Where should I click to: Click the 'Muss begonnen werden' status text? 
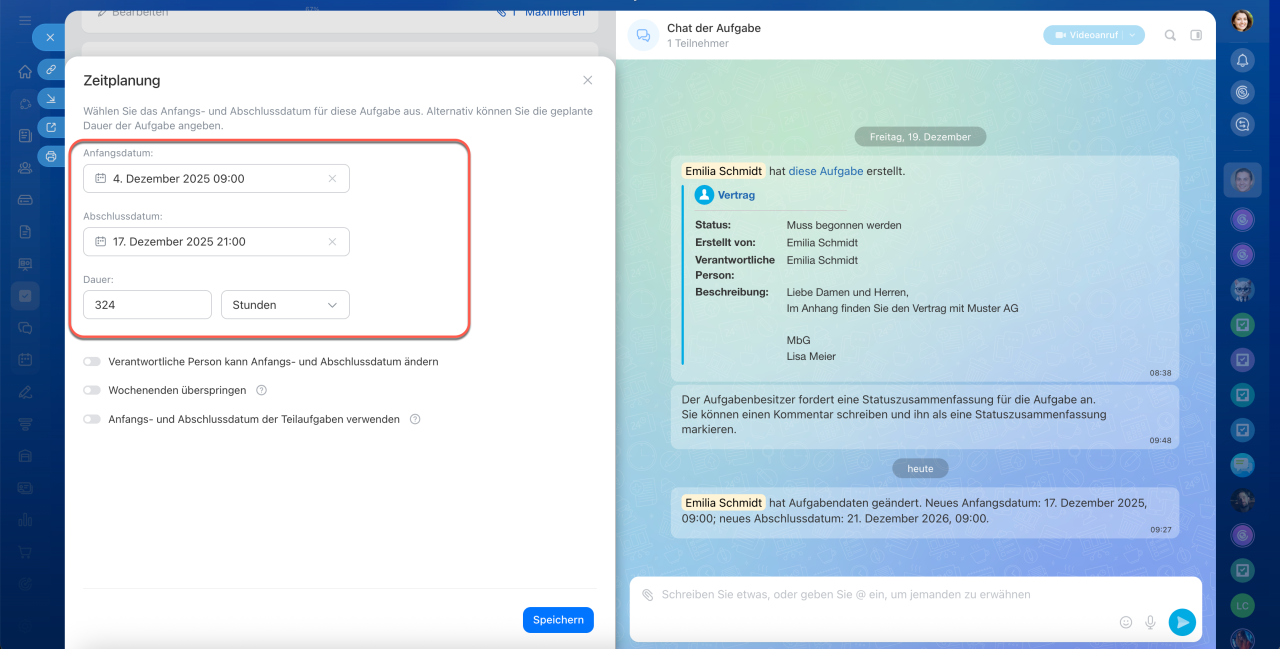tap(844, 225)
